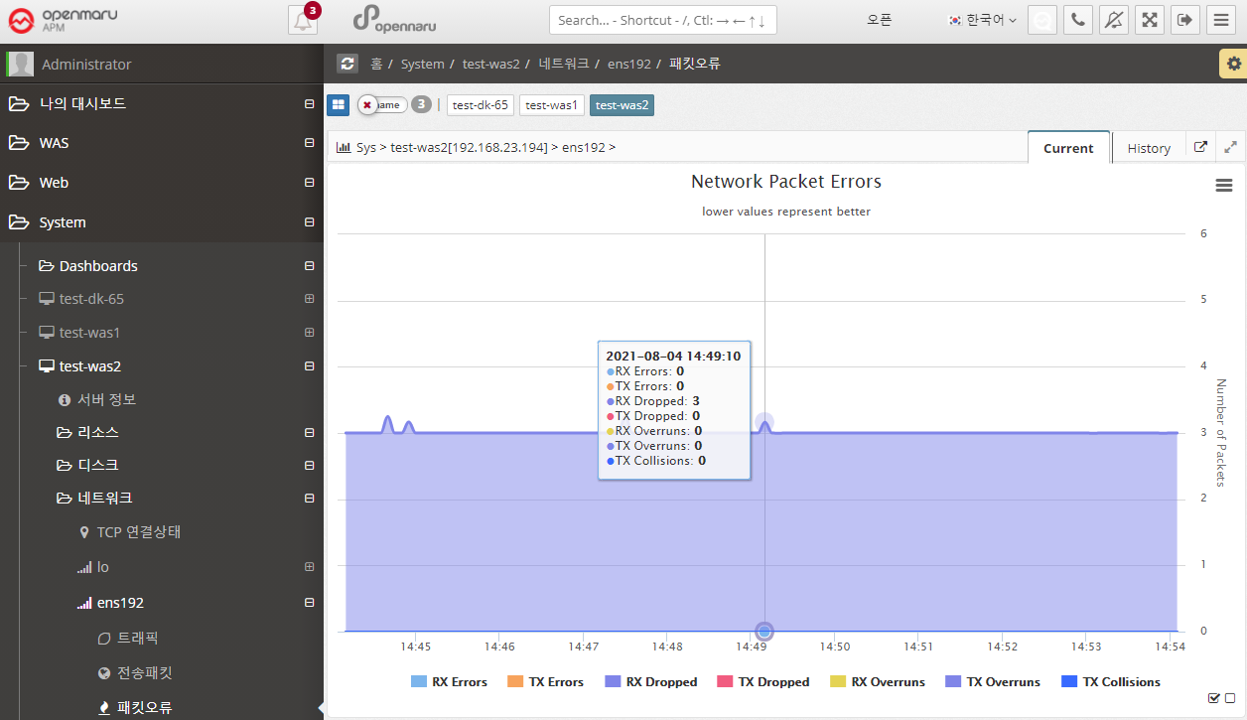Click the phone contact icon in header
Viewport: 1247px width, 720px height.
(1078, 20)
